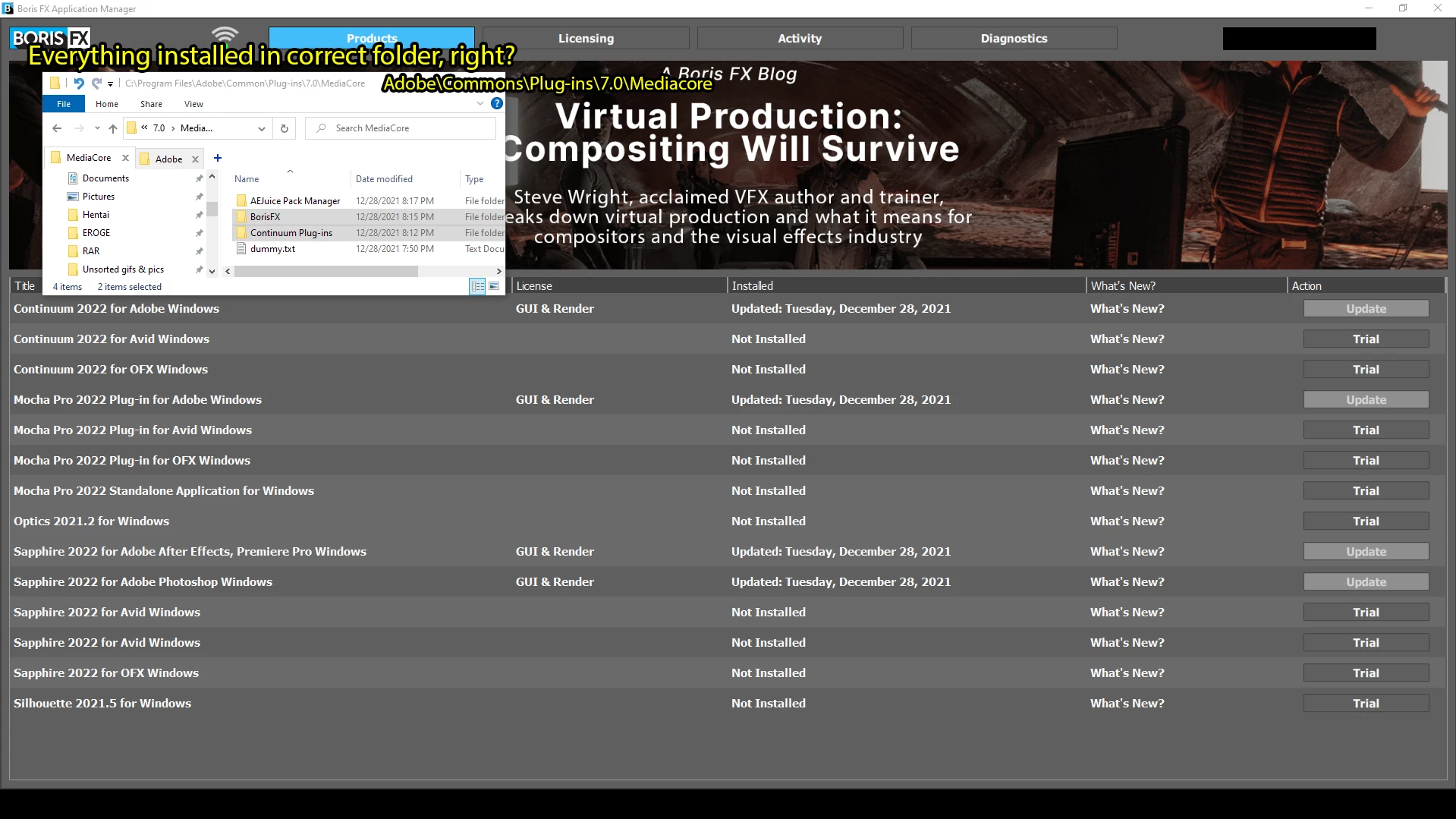The height and width of the screenshot is (819, 1456).
Task: Start Trial for Optics 2021.2
Action: (1366, 521)
